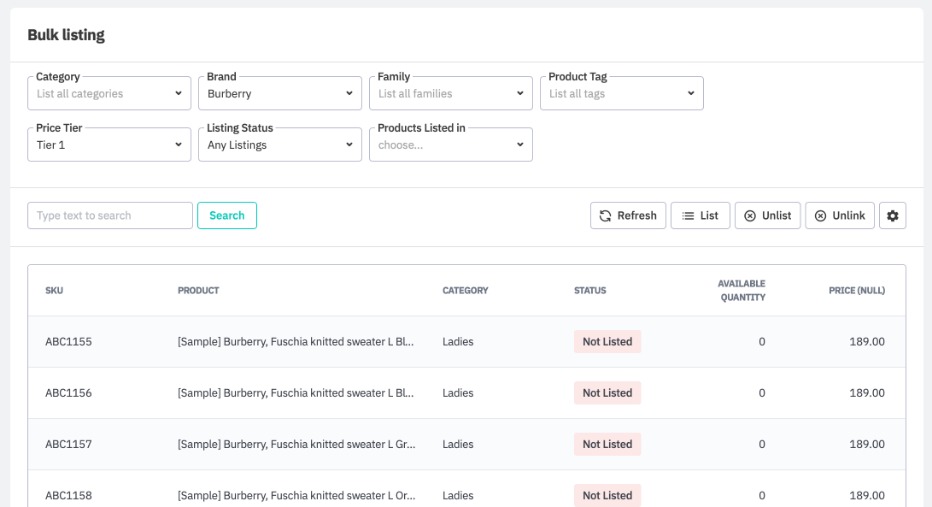Click the Available Quantity column header
The image size is (932, 507).
coord(741,290)
